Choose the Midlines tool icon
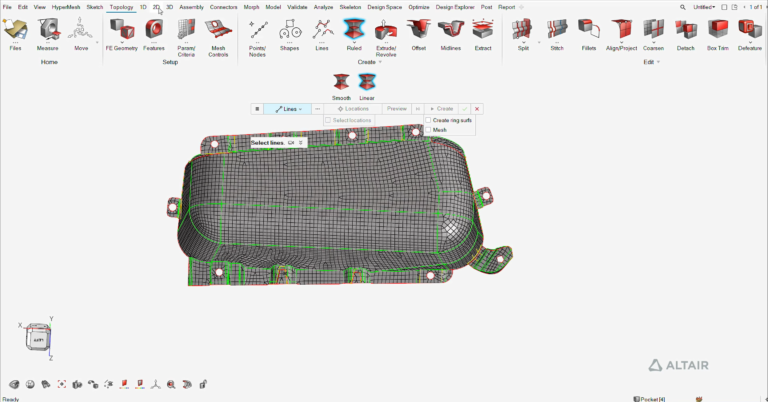The image size is (768, 402). coord(451,30)
